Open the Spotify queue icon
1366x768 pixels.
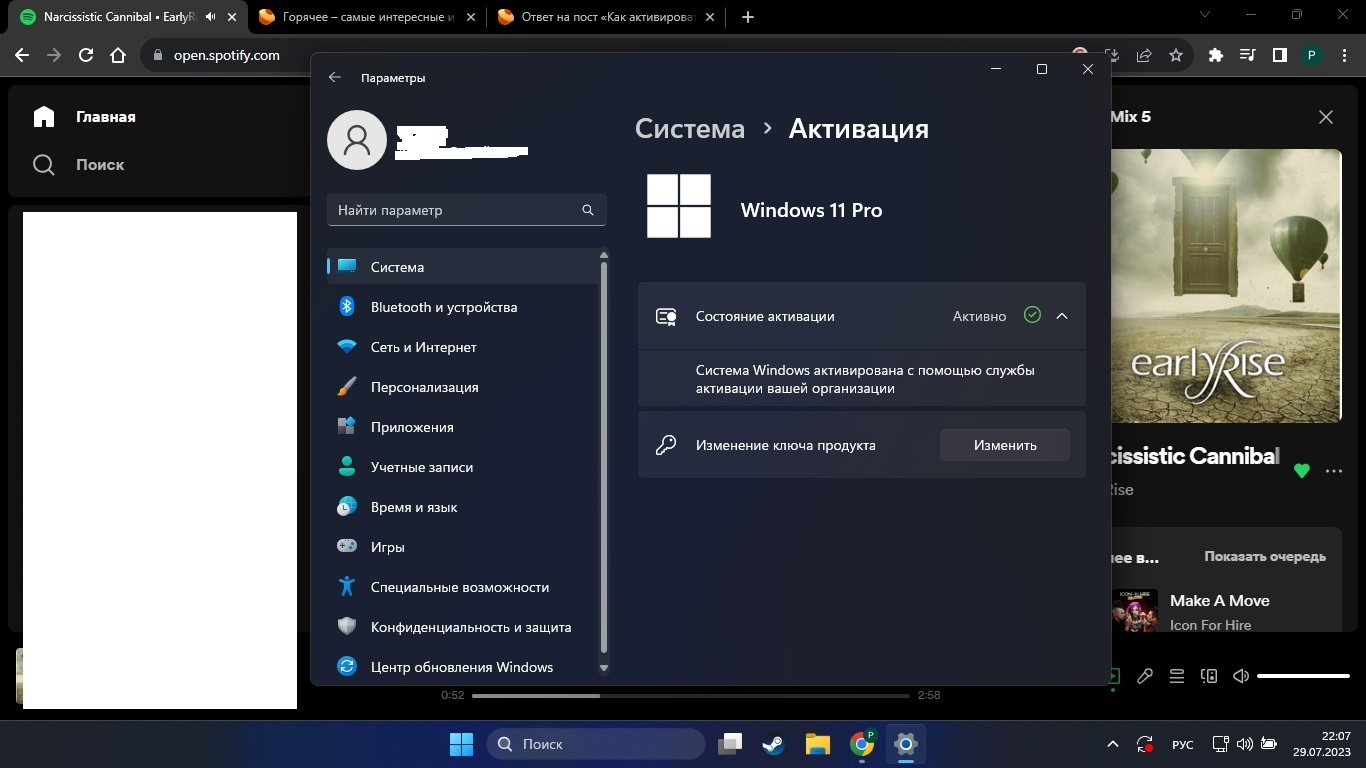(x=1177, y=676)
